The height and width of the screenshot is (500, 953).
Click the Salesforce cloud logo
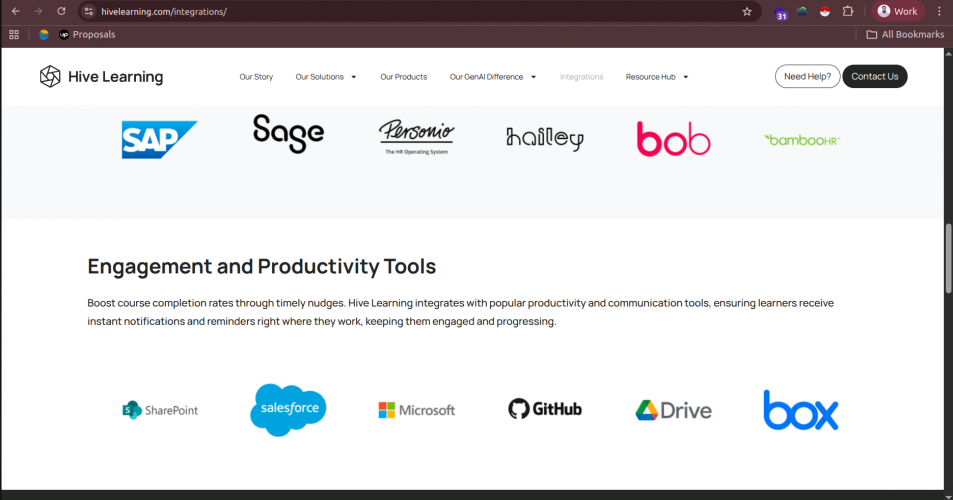pos(288,410)
